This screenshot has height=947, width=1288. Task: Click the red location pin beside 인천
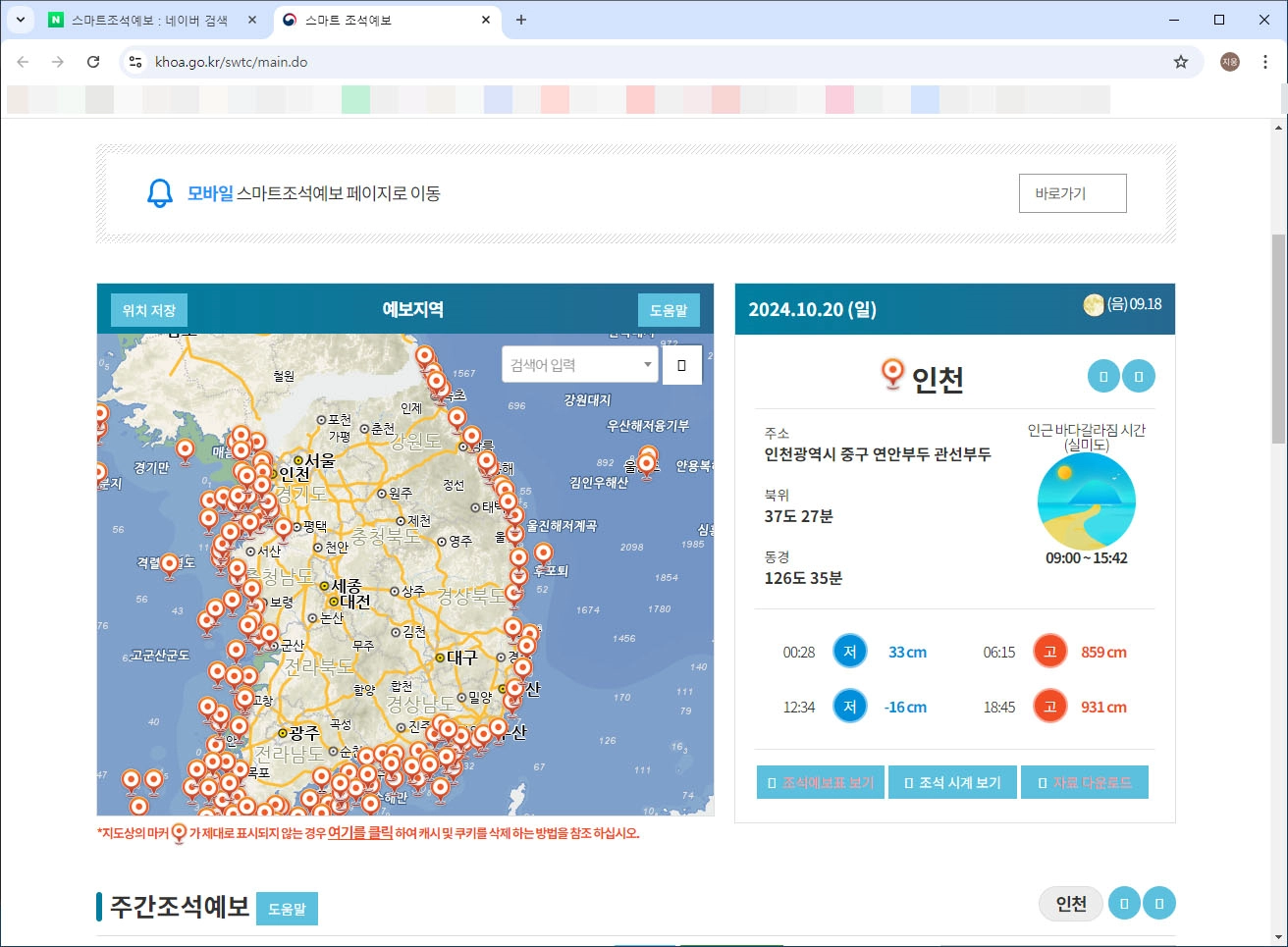click(x=891, y=373)
